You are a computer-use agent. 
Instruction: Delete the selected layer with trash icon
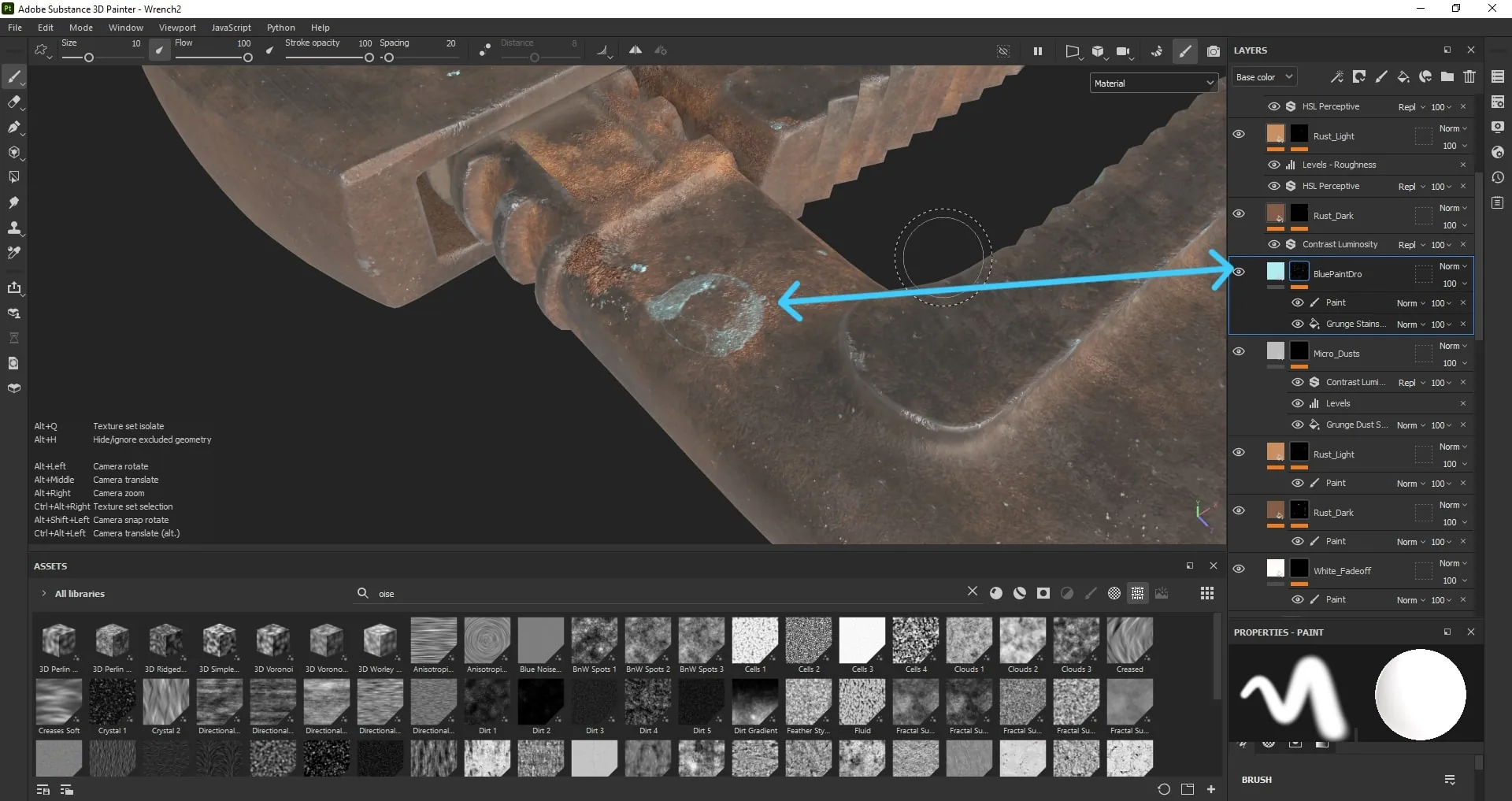(x=1469, y=76)
